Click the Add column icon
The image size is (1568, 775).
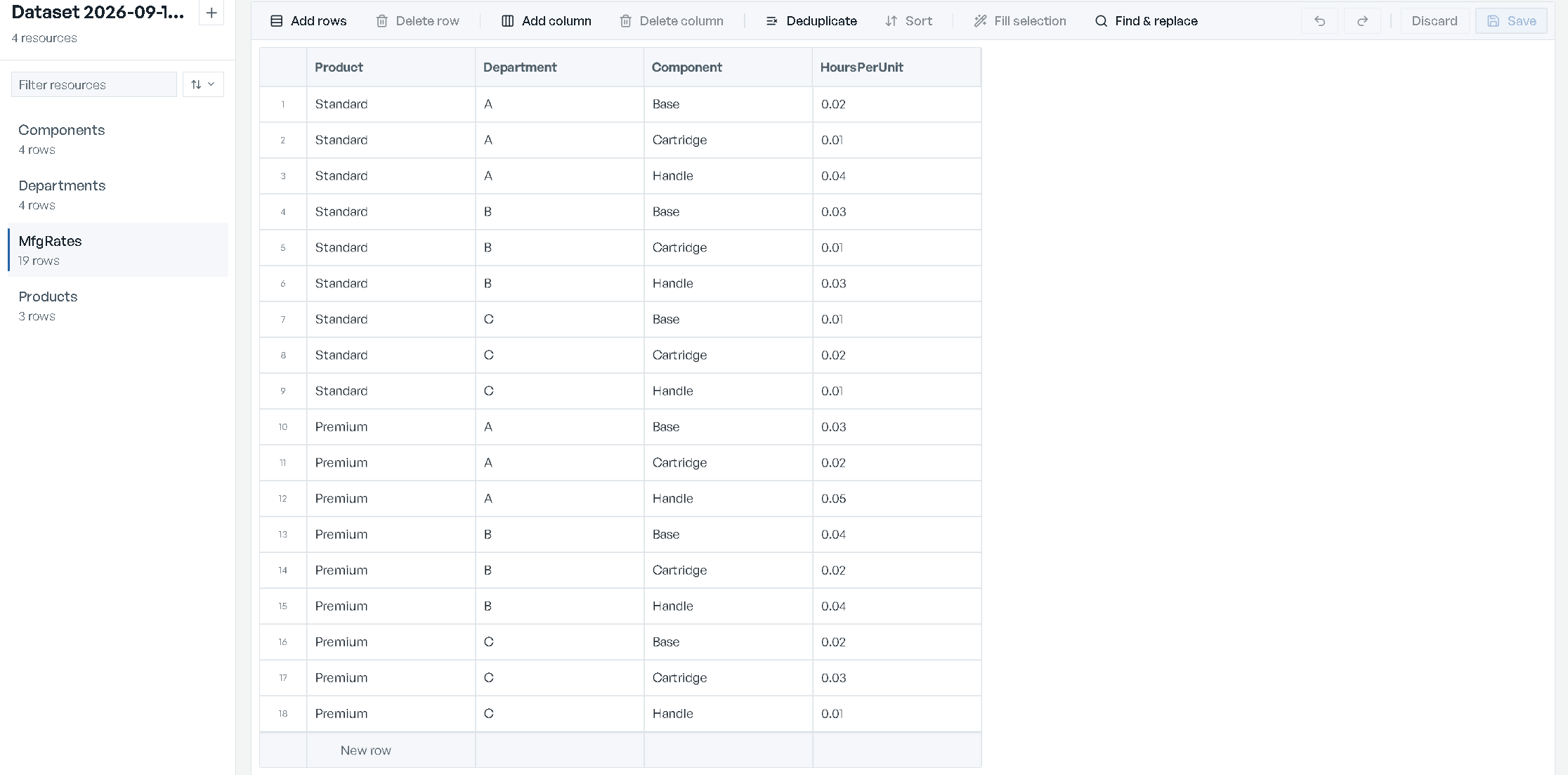click(507, 21)
